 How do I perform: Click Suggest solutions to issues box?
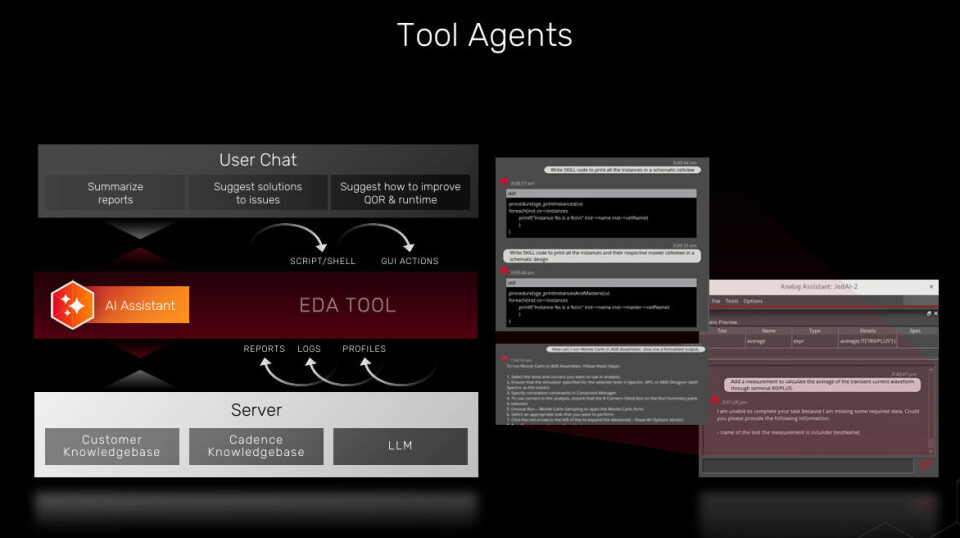pyautogui.click(x=258, y=193)
